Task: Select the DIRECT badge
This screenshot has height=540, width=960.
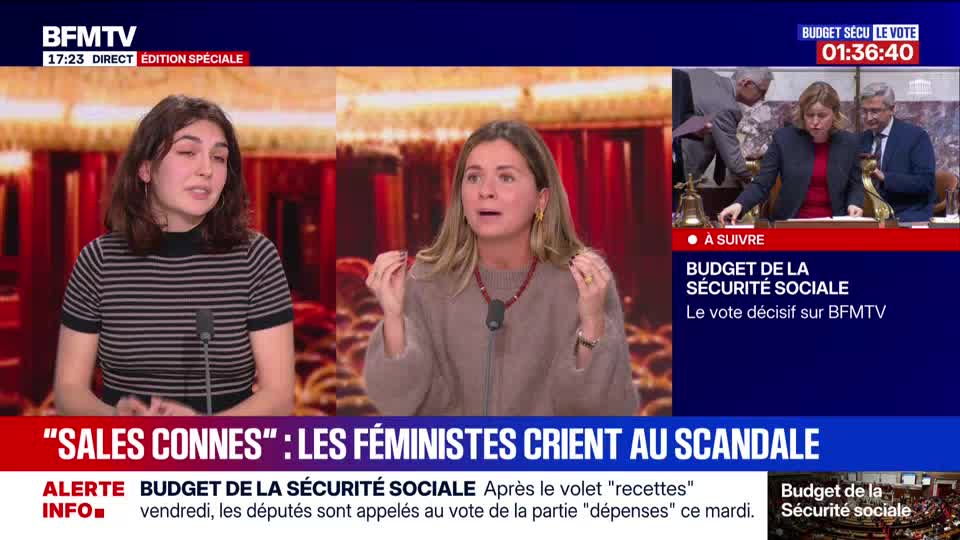Action: (x=113, y=59)
